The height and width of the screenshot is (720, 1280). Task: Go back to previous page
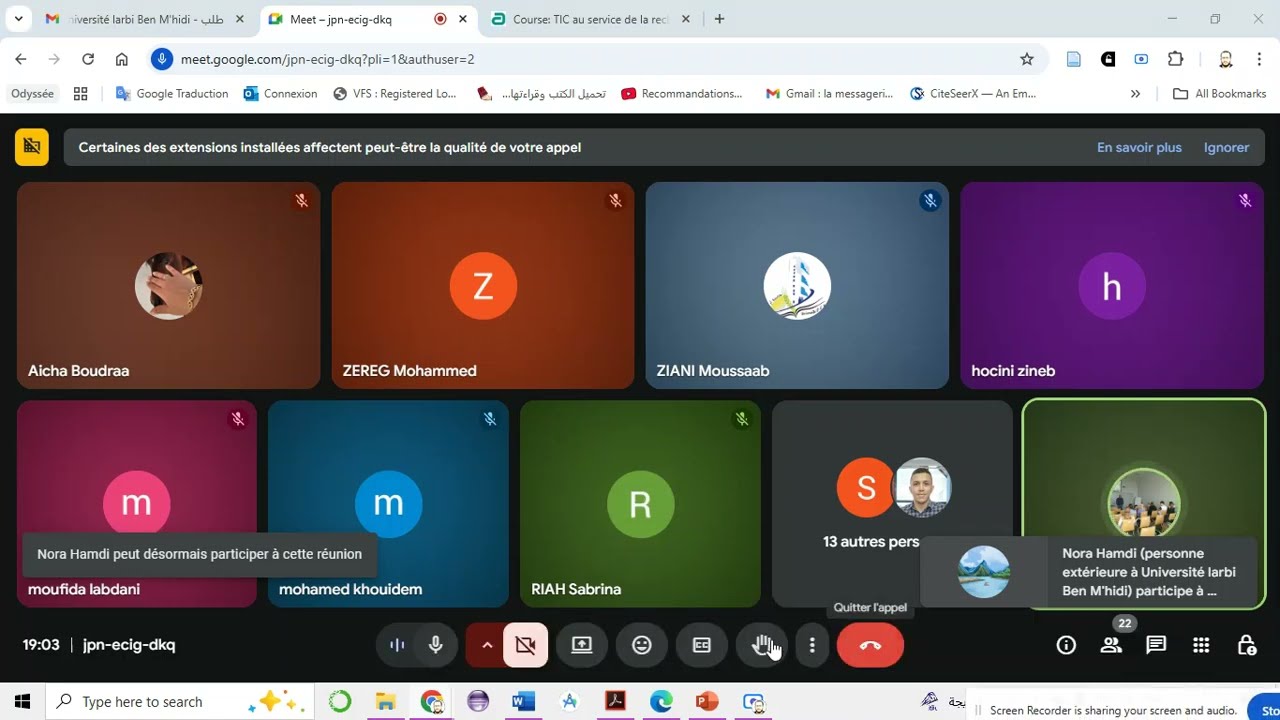click(x=21, y=59)
